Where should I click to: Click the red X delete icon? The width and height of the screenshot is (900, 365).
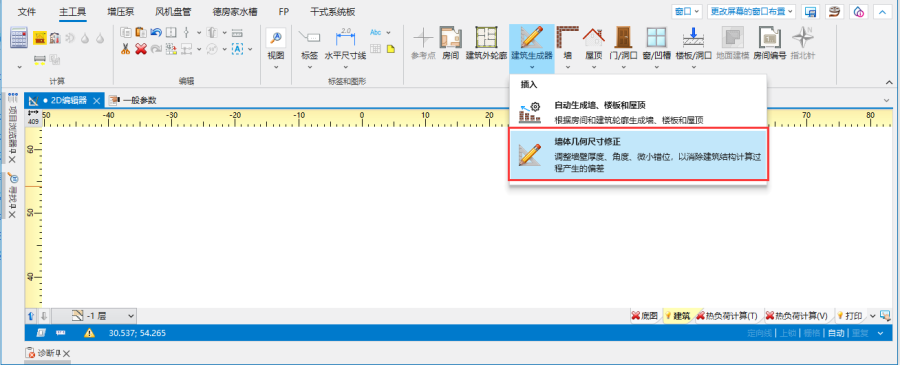pyautogui.click(x=141, y=49)
